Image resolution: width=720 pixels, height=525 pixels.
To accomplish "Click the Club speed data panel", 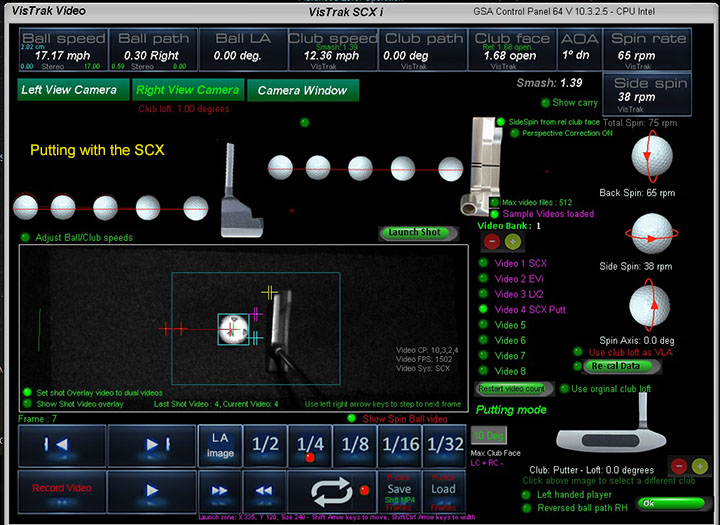I will pyautogui.click(x=333, y=50).
